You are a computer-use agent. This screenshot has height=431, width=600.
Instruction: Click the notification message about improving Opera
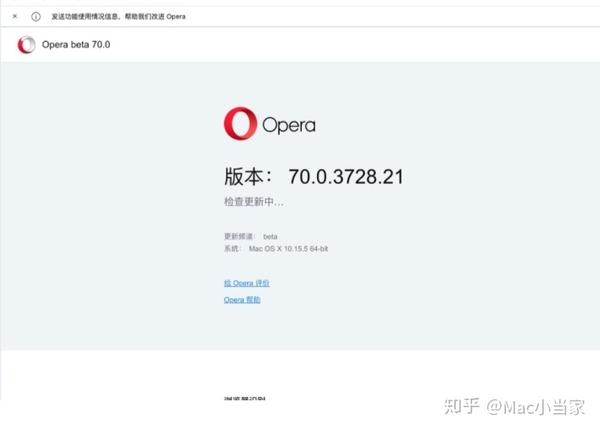[x=119, y=16]
